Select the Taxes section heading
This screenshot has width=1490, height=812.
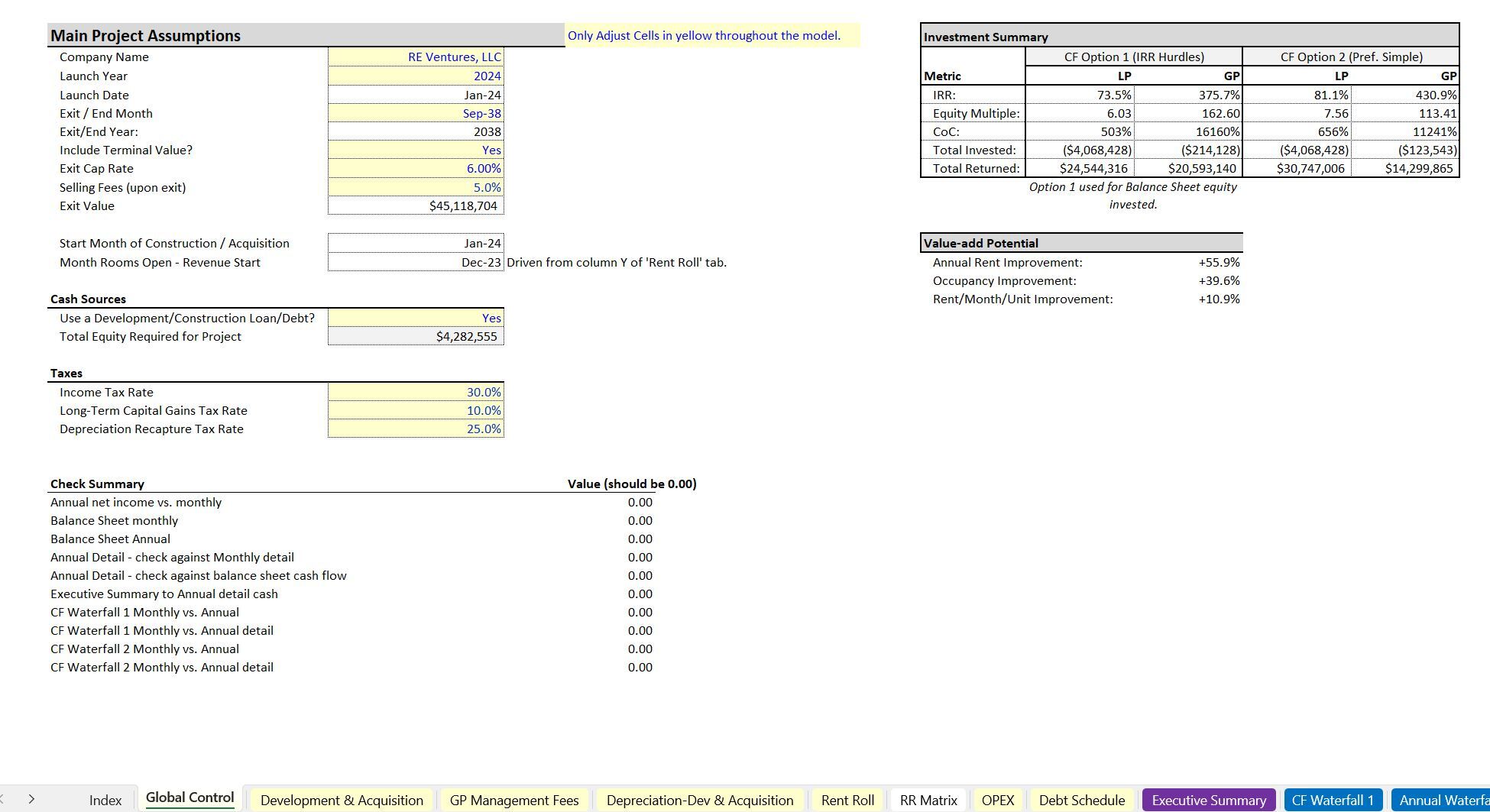(x=66, y=373)
